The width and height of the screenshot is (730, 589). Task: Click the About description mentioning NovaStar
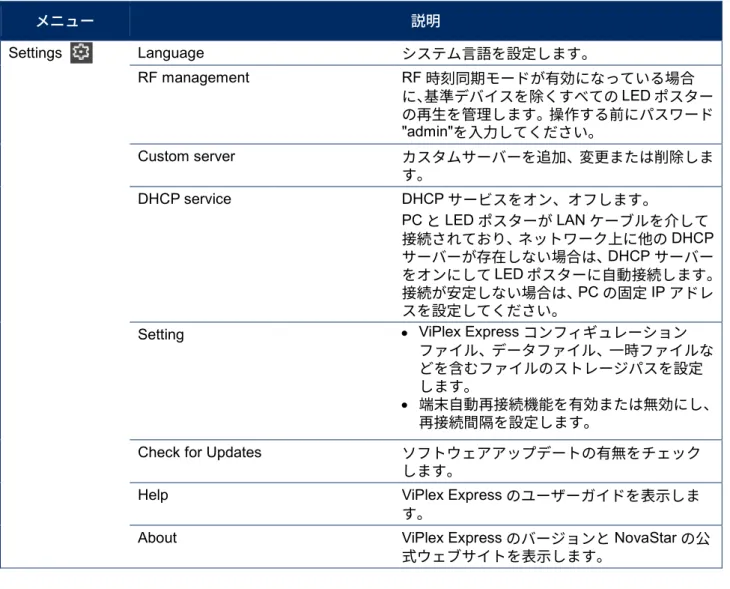pyautogui.click(x=556, y=547)
